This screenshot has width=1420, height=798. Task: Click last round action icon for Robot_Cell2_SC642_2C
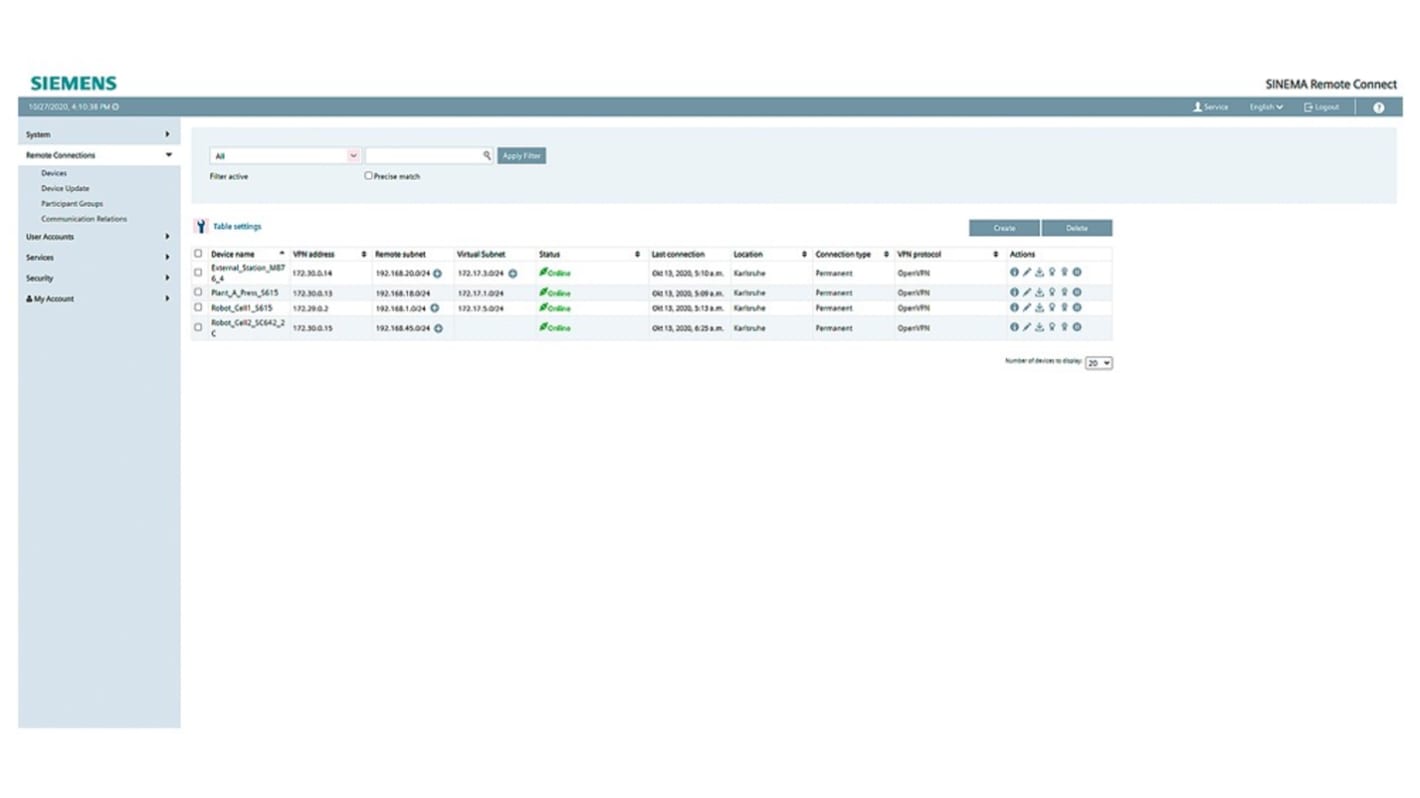[x=1077, y=327]
